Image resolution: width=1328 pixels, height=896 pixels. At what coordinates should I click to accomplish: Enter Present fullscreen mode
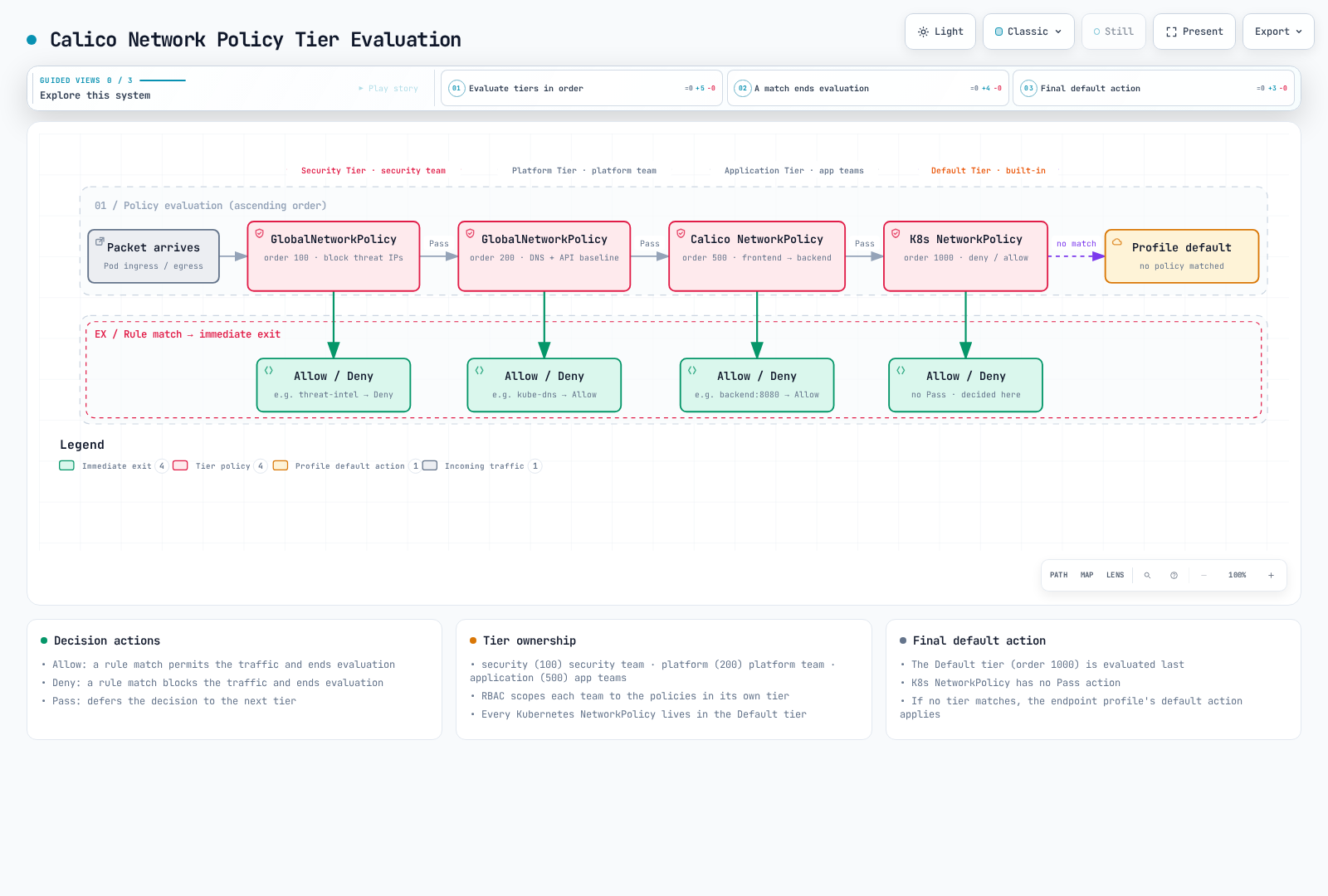pos(1194,32)
